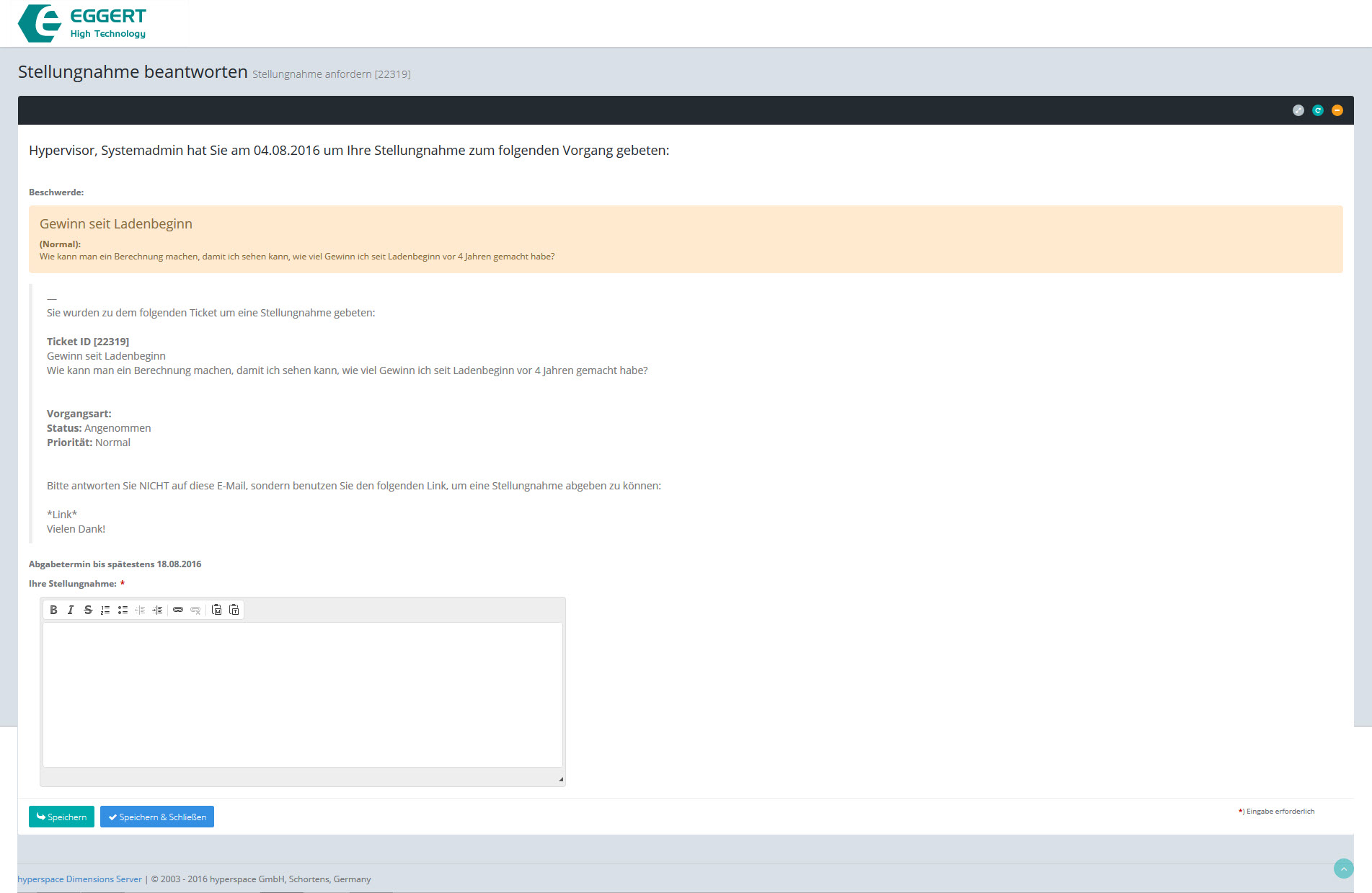Click the Speichern button
Image resolution: width=1372 pixels, height=893 pixels.
coord(61,817)
